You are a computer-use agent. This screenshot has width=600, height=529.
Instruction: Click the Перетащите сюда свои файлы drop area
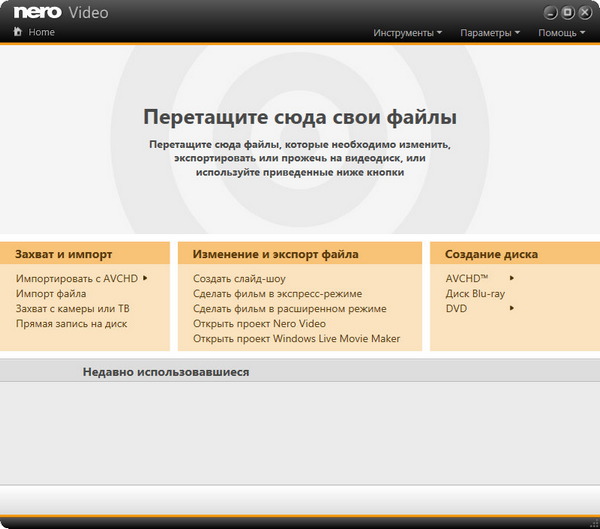point(300,140)
